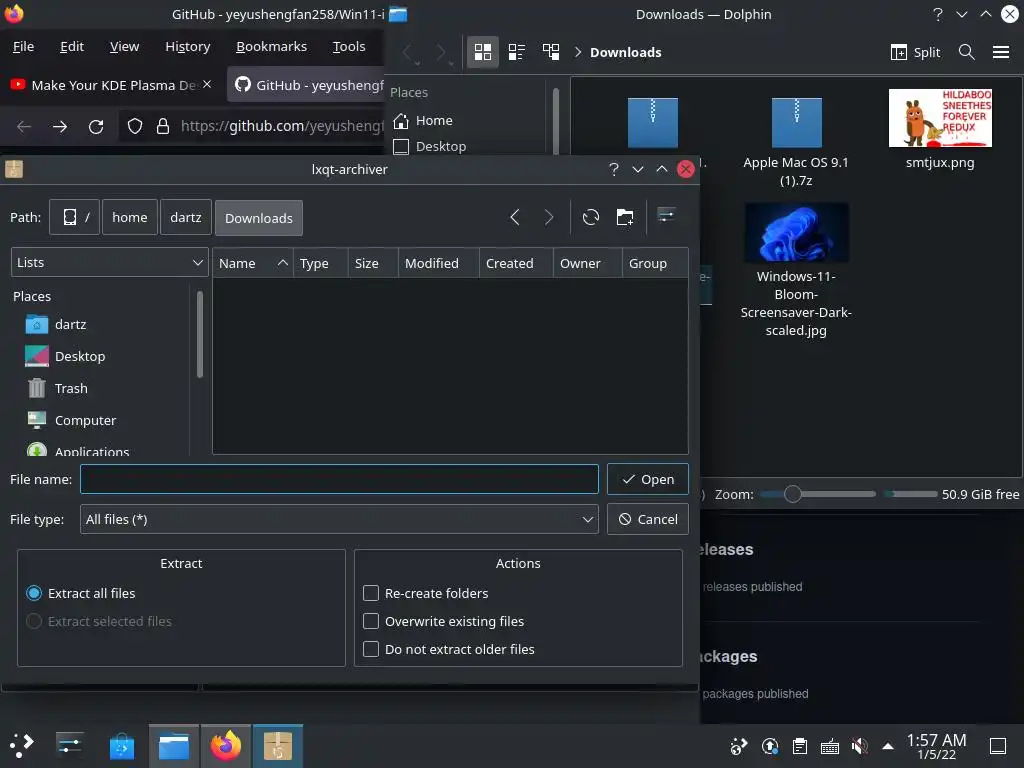Switch Dolphin to compact view mode
The width and height of the screenshot is (1024, 768).
517,52
